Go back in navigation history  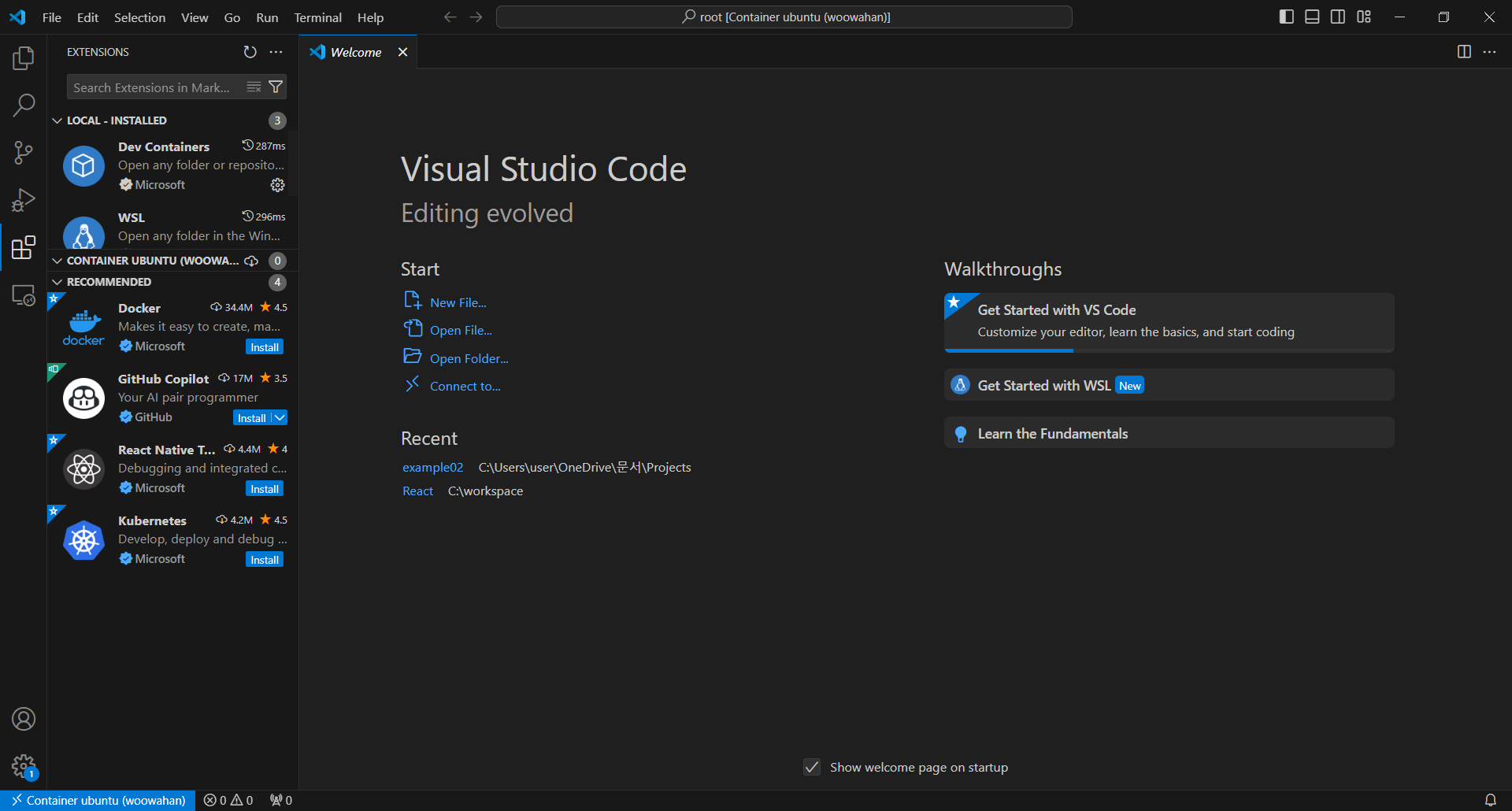[x=450, y=17]
